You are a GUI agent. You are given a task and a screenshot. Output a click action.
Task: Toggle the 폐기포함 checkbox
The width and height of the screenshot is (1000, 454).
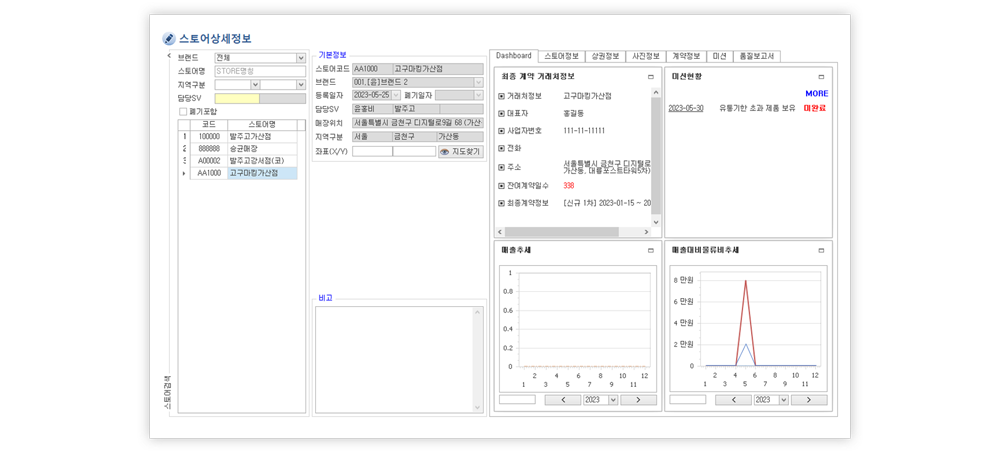point(183,112)
